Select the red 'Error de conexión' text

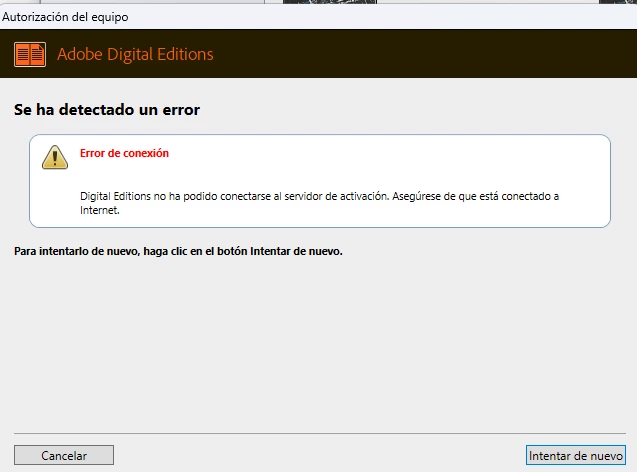(124, 153)
